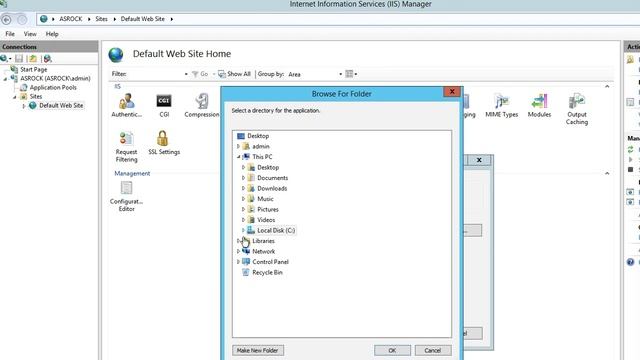Image resolution: width=640 pixels, height=360 pixels.
Task: Click Default Web Site in breadcrumb path
Action: click(x=142, y=19)
